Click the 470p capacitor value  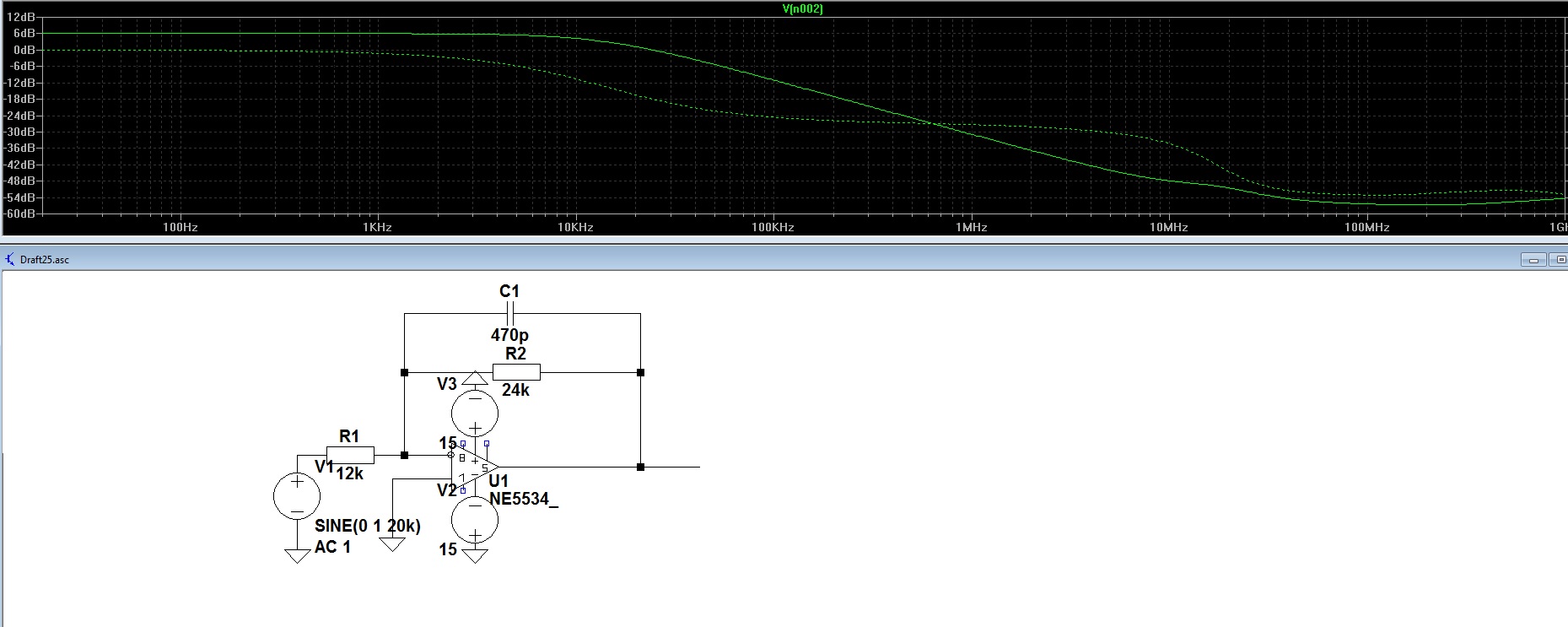tap(509, 335)
